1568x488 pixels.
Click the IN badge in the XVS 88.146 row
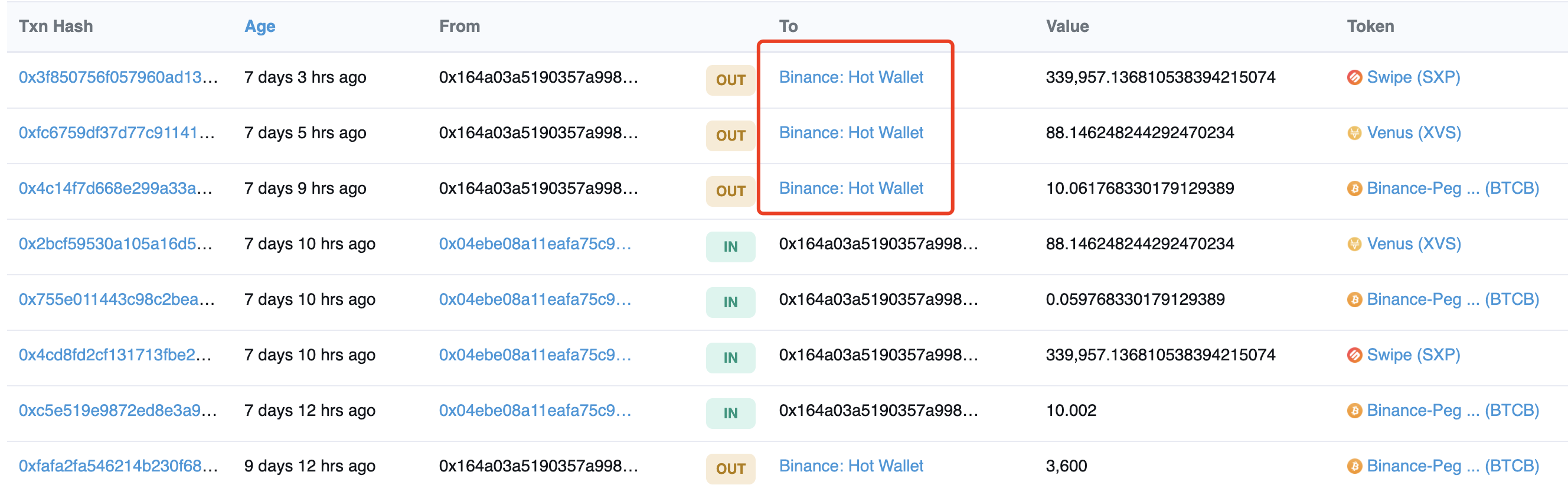tap(730, 246)
